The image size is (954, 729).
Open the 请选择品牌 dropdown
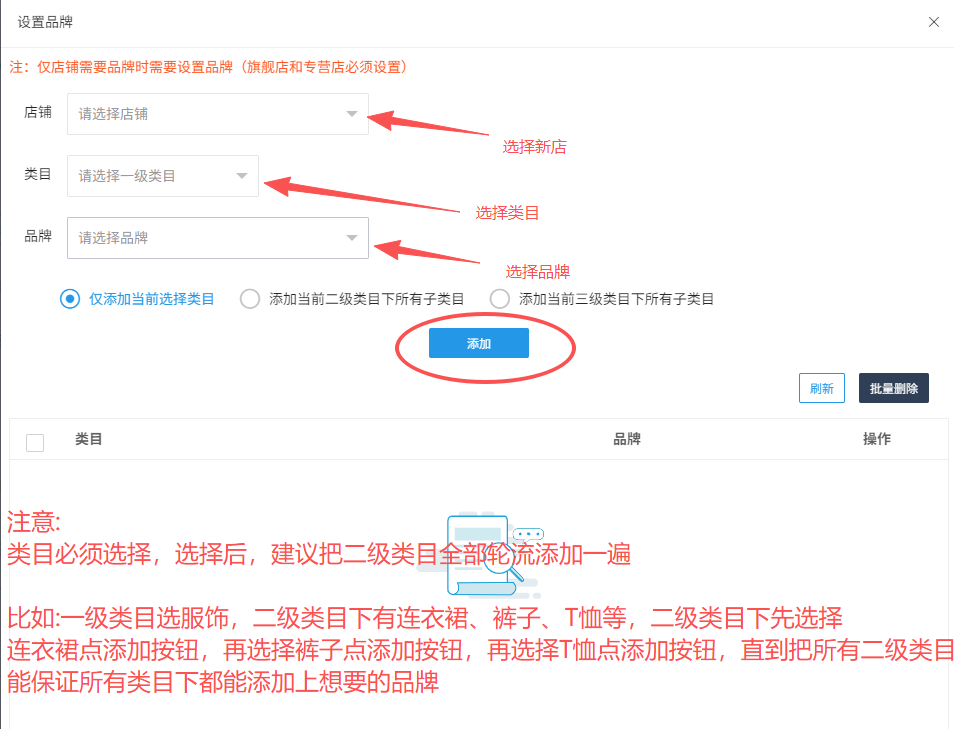coord(218,238)
